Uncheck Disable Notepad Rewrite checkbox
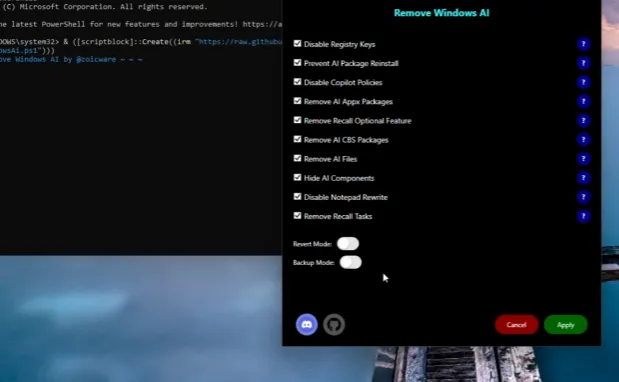 (297, 197)
